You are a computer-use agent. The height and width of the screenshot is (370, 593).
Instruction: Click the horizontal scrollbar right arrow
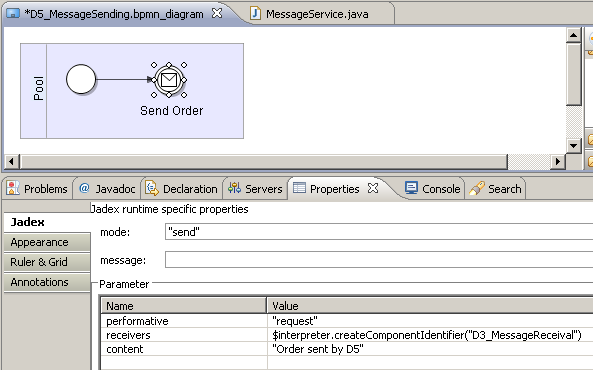pos(557,162)
